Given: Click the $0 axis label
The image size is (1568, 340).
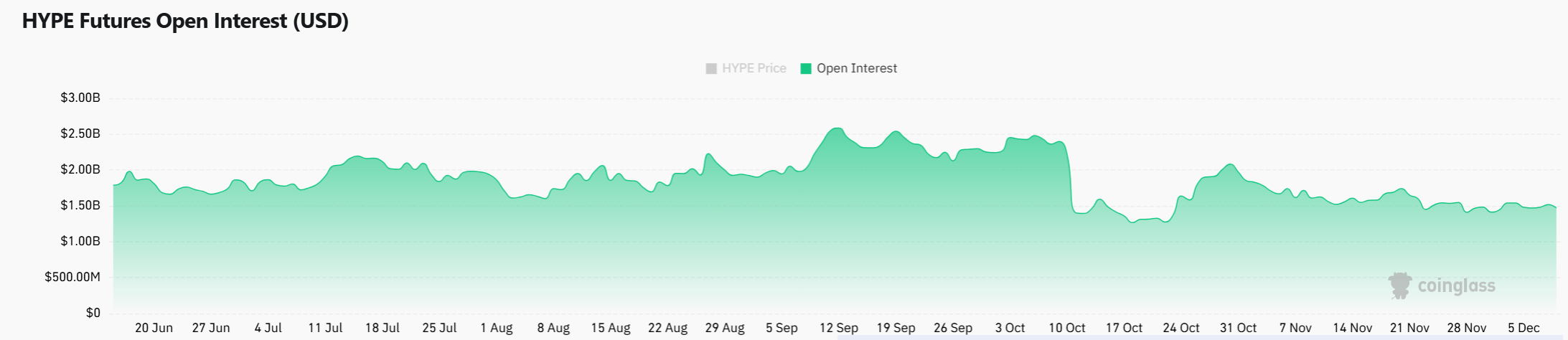Looking at the screenshot, I should (93, 313).
